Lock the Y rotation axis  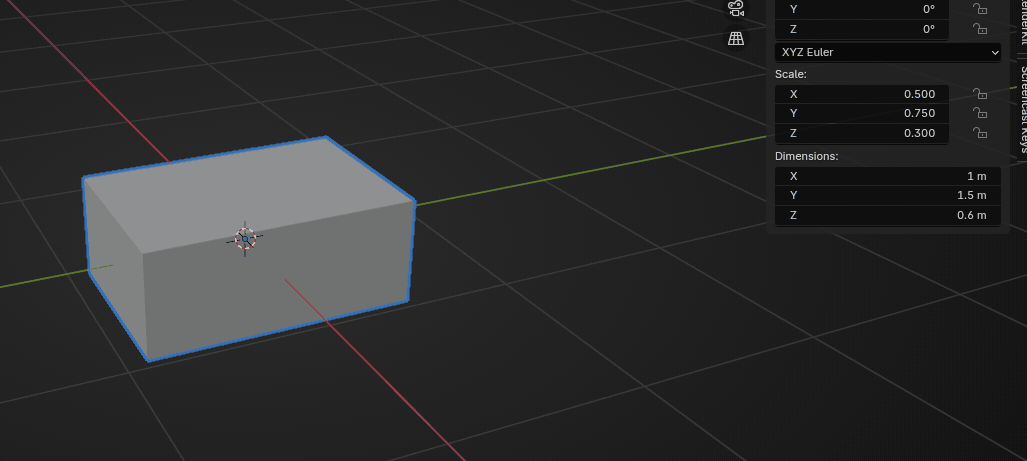click(980, 9)
